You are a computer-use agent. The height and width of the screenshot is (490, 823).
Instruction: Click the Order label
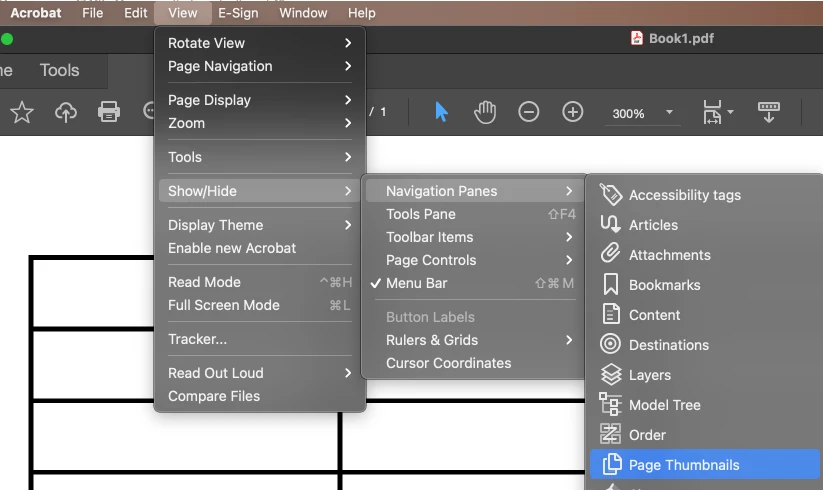647,435
